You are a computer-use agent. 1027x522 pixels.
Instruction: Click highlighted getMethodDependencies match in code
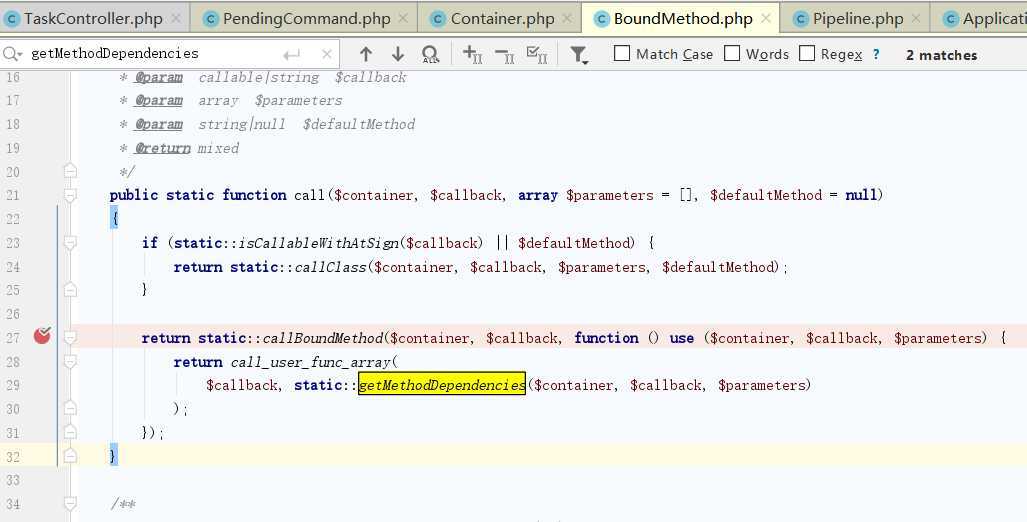442,385
